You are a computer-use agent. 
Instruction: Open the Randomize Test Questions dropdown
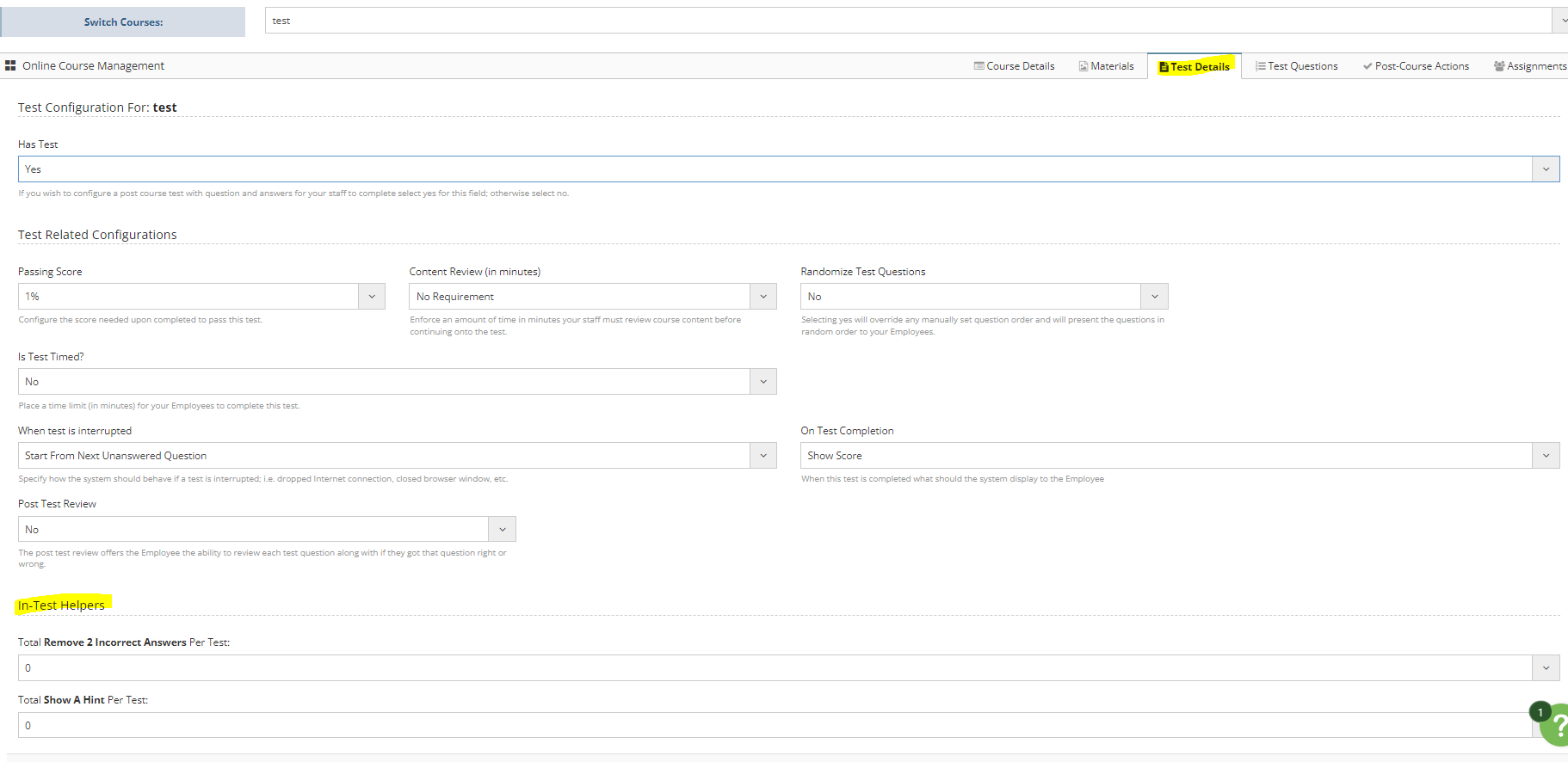(1154, 297)
